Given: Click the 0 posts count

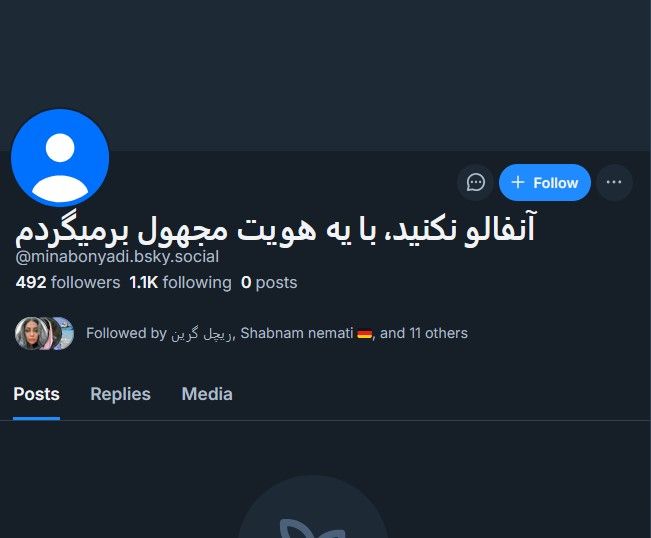Looking at the screenshot, I should tap(269, 283).
